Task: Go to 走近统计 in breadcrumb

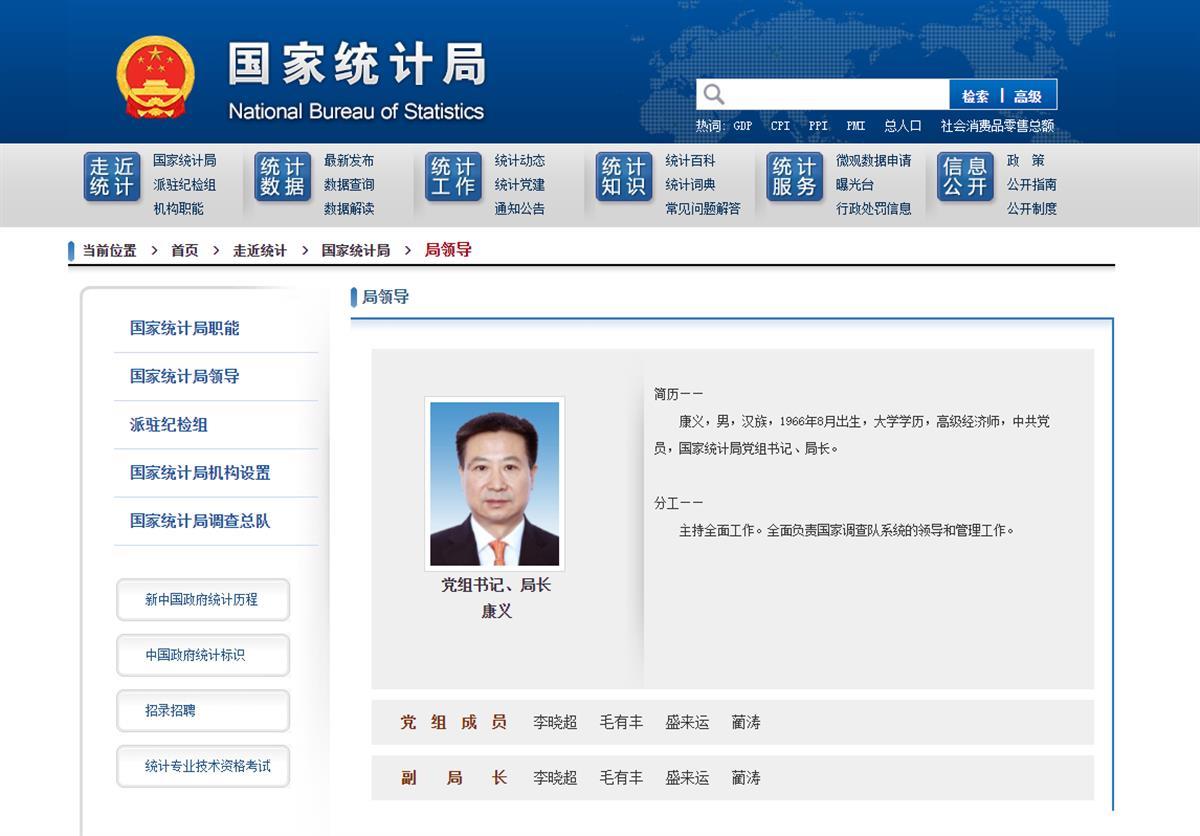Action: 259,250
